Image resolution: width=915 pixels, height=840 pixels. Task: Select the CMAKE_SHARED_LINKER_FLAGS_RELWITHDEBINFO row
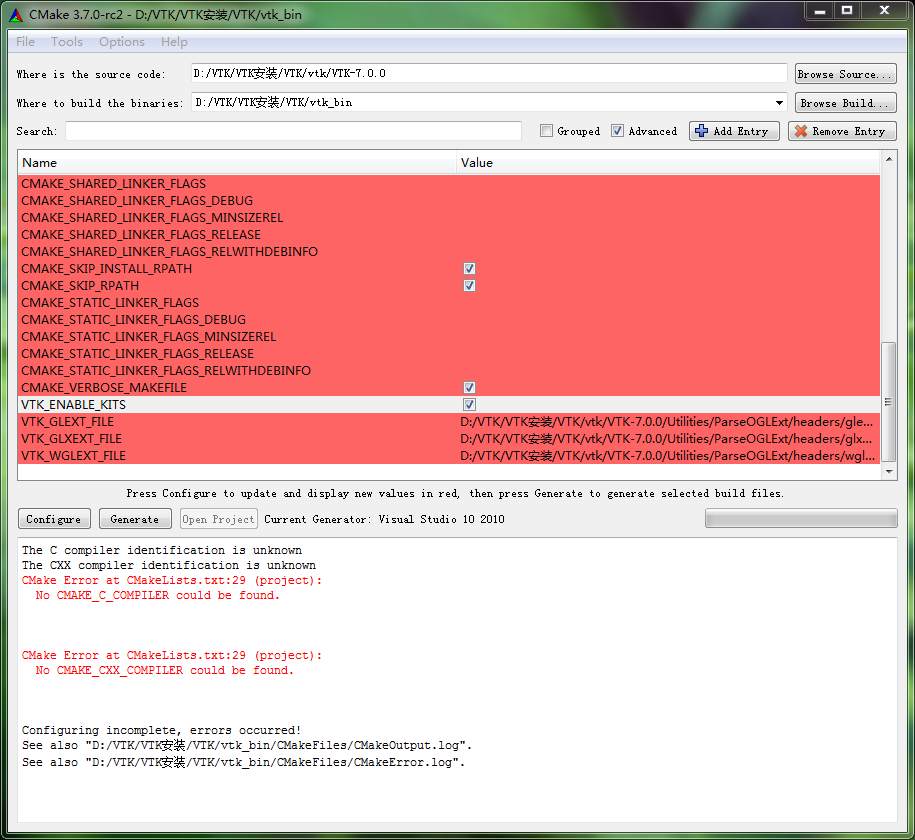coord(449,252)
